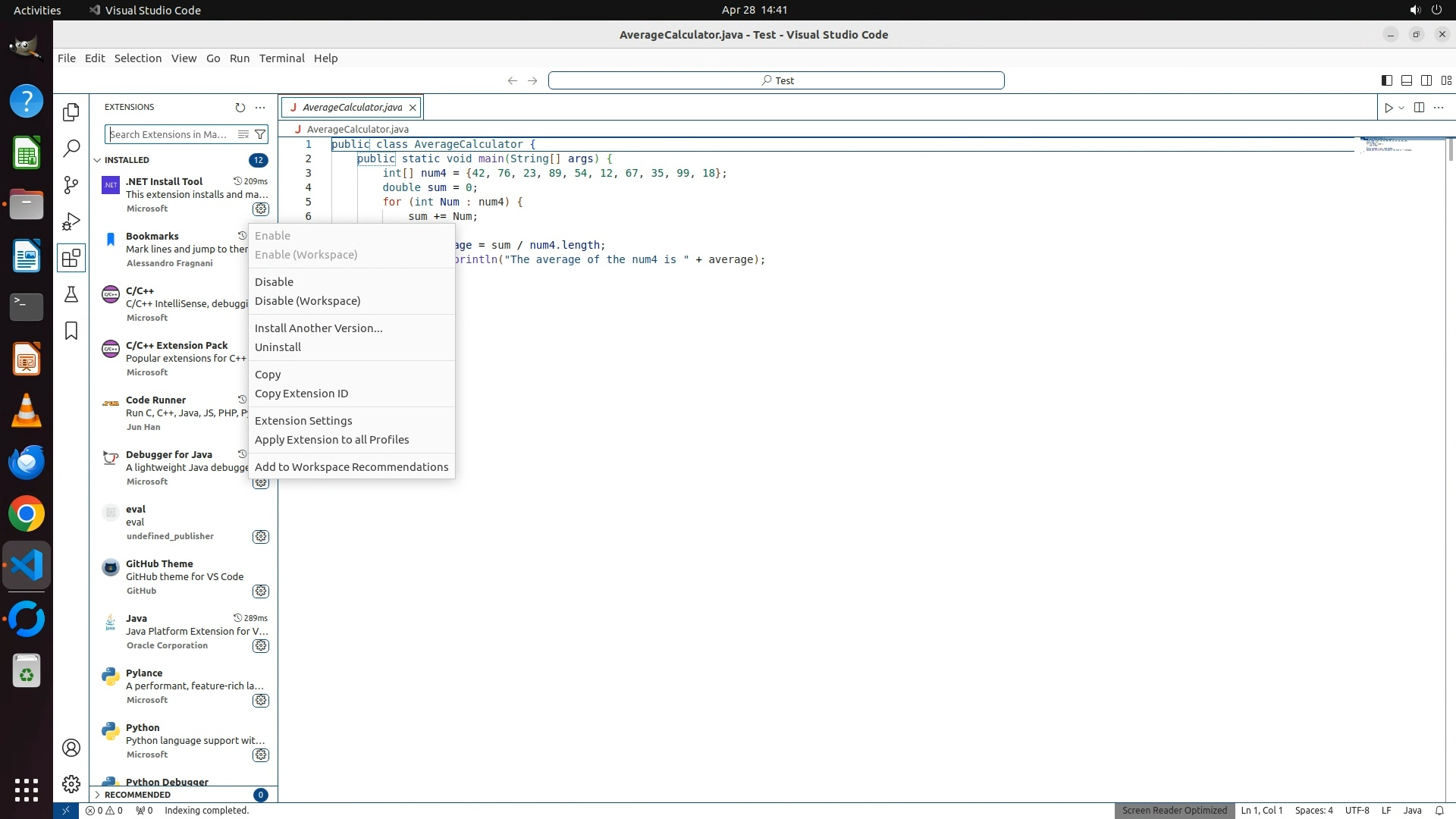Toggle the Primary Side Bar layout button
The width and height of the screenshot is (1456, 819).
coord(1386,80)
